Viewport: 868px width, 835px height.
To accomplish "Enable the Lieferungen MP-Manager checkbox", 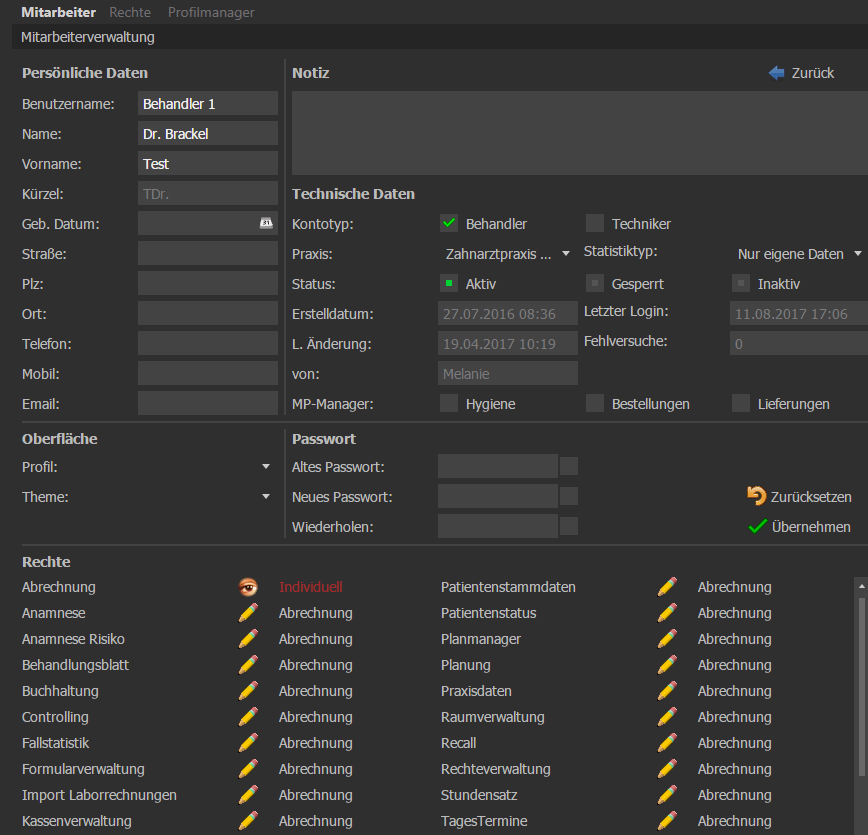I will 741,404.
